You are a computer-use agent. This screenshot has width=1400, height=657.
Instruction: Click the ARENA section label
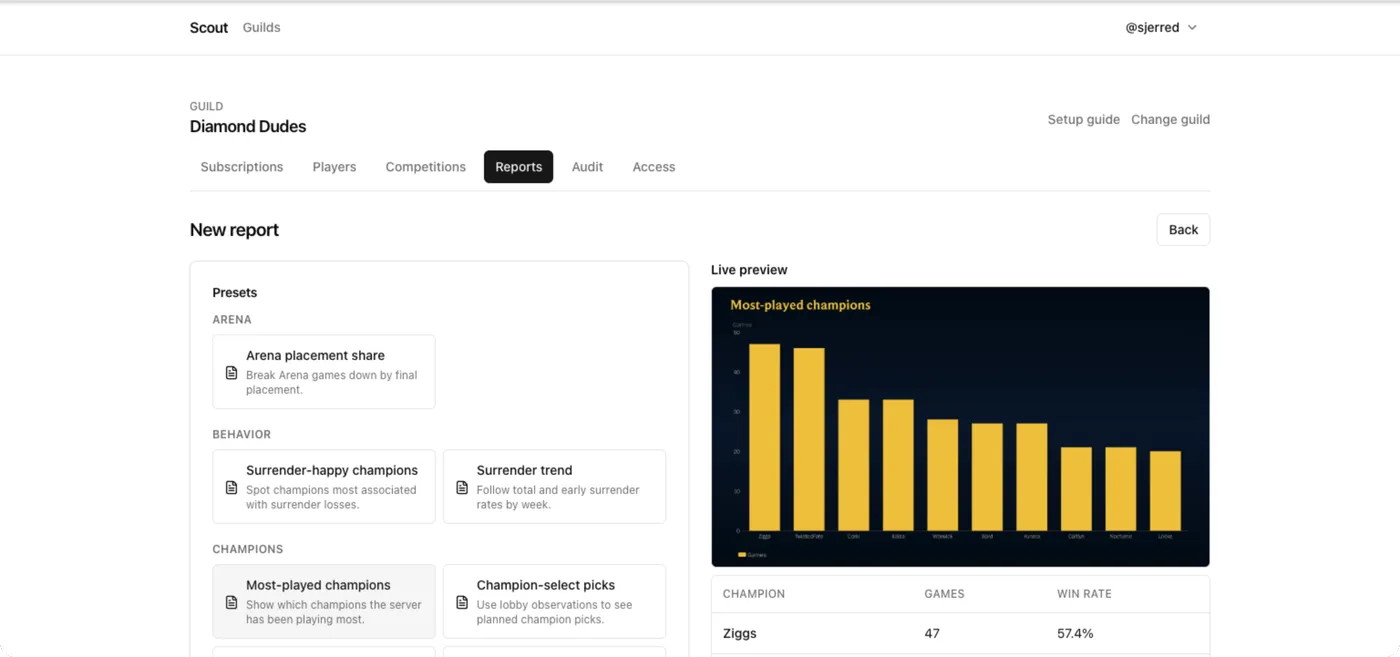point(232,320)
